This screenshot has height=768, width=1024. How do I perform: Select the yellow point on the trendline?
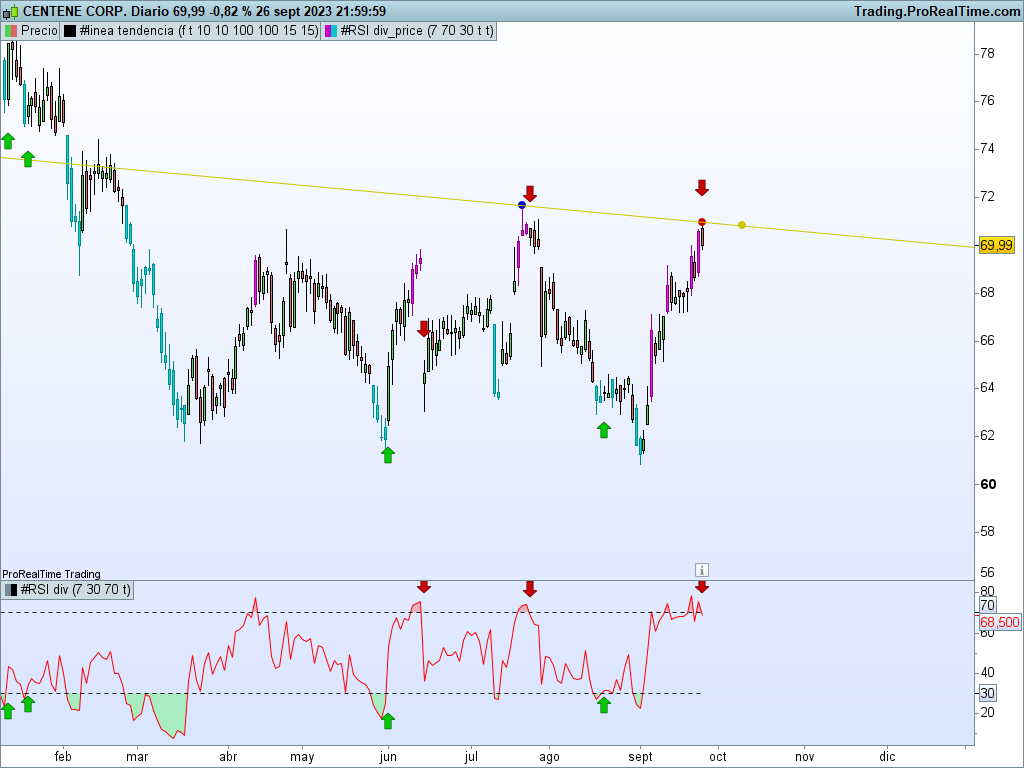pyautogui.click(x=742, y=225)
